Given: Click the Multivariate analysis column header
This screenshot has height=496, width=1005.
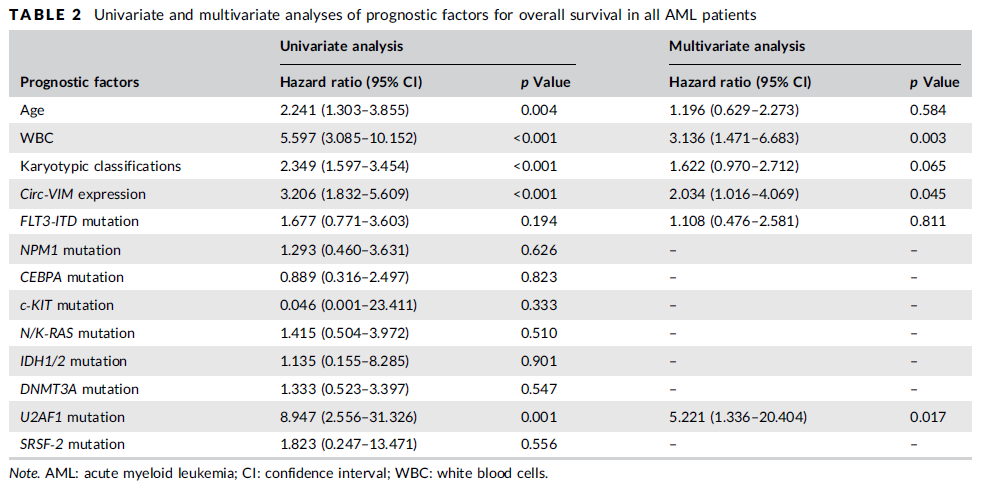Looking at the screenshot, I should coord(736,46).
